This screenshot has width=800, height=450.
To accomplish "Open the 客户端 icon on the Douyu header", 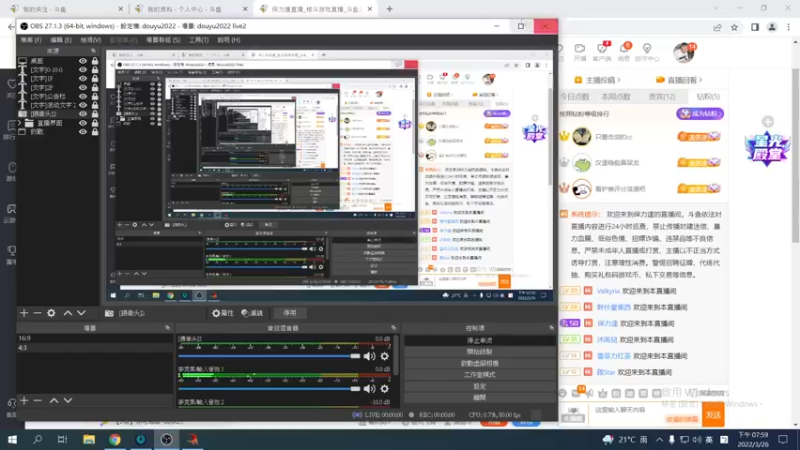I will (602, 52).
